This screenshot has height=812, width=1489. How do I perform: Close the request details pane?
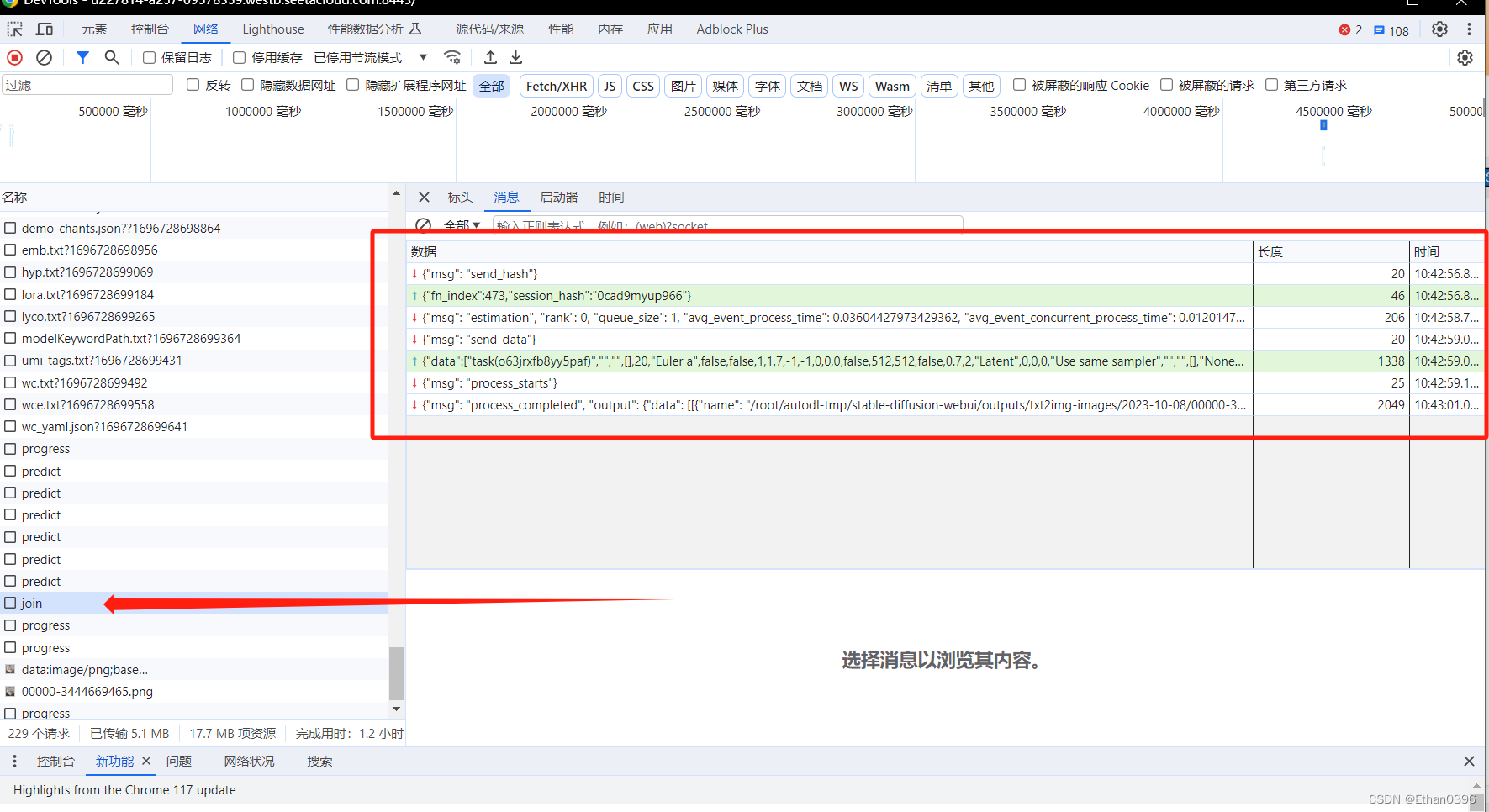(425, 198)
